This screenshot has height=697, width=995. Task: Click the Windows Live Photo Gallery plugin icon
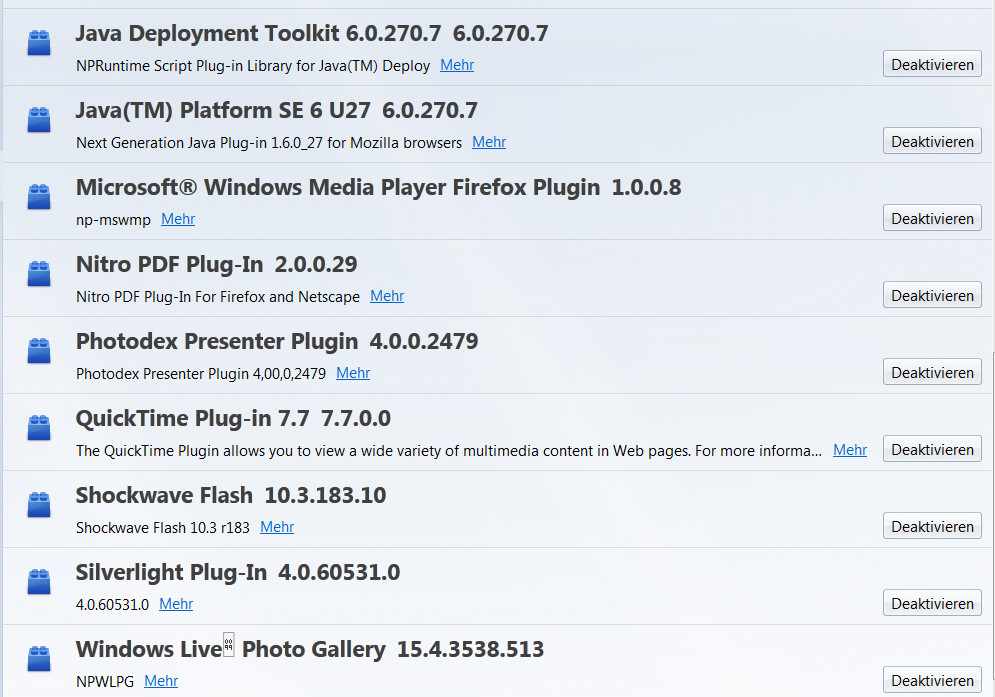(x=39, y=659)
